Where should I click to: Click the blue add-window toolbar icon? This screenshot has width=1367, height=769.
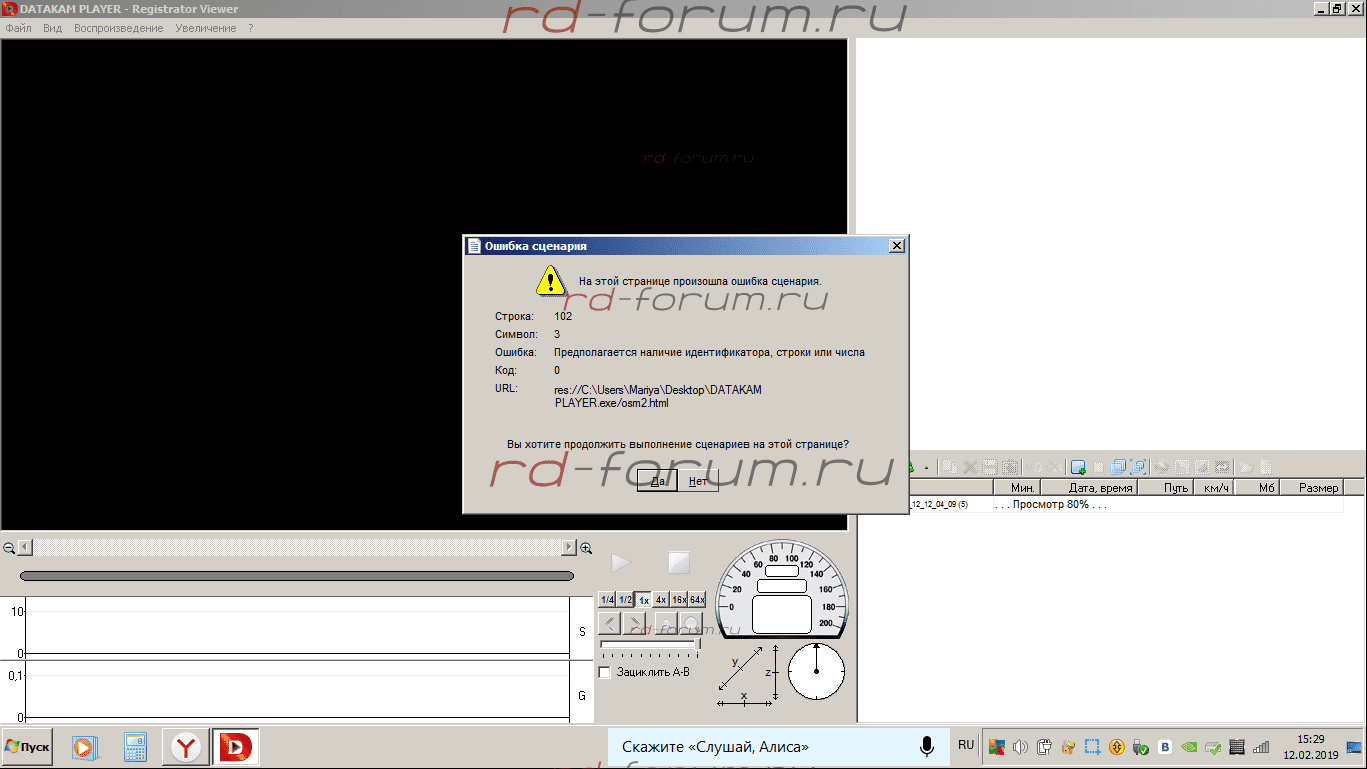point(1078,467)
